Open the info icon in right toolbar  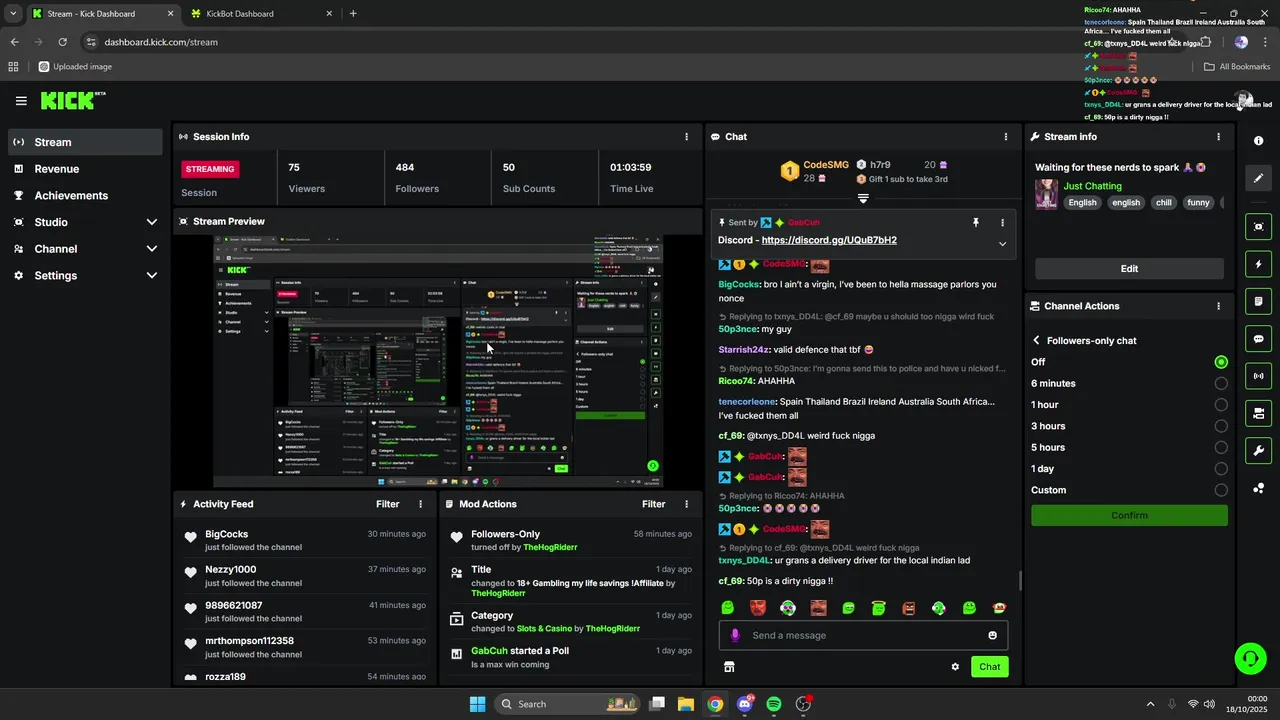click(x=1259, y=141)
